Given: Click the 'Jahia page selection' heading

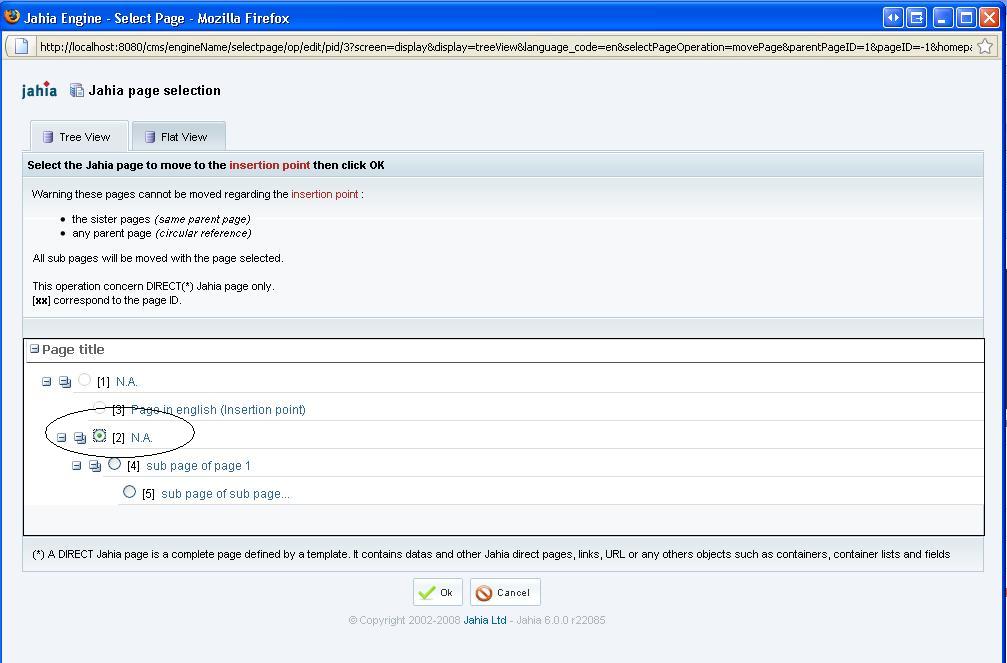Looking at the screenshot, I should tap(154, 91).
